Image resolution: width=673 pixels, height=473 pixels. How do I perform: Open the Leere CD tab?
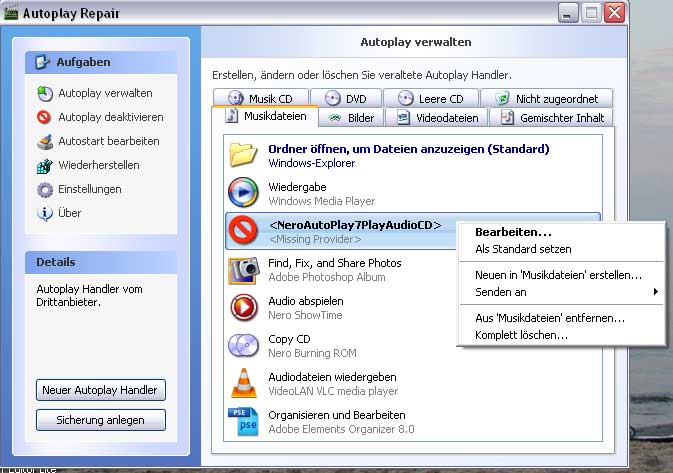point(431,98)
